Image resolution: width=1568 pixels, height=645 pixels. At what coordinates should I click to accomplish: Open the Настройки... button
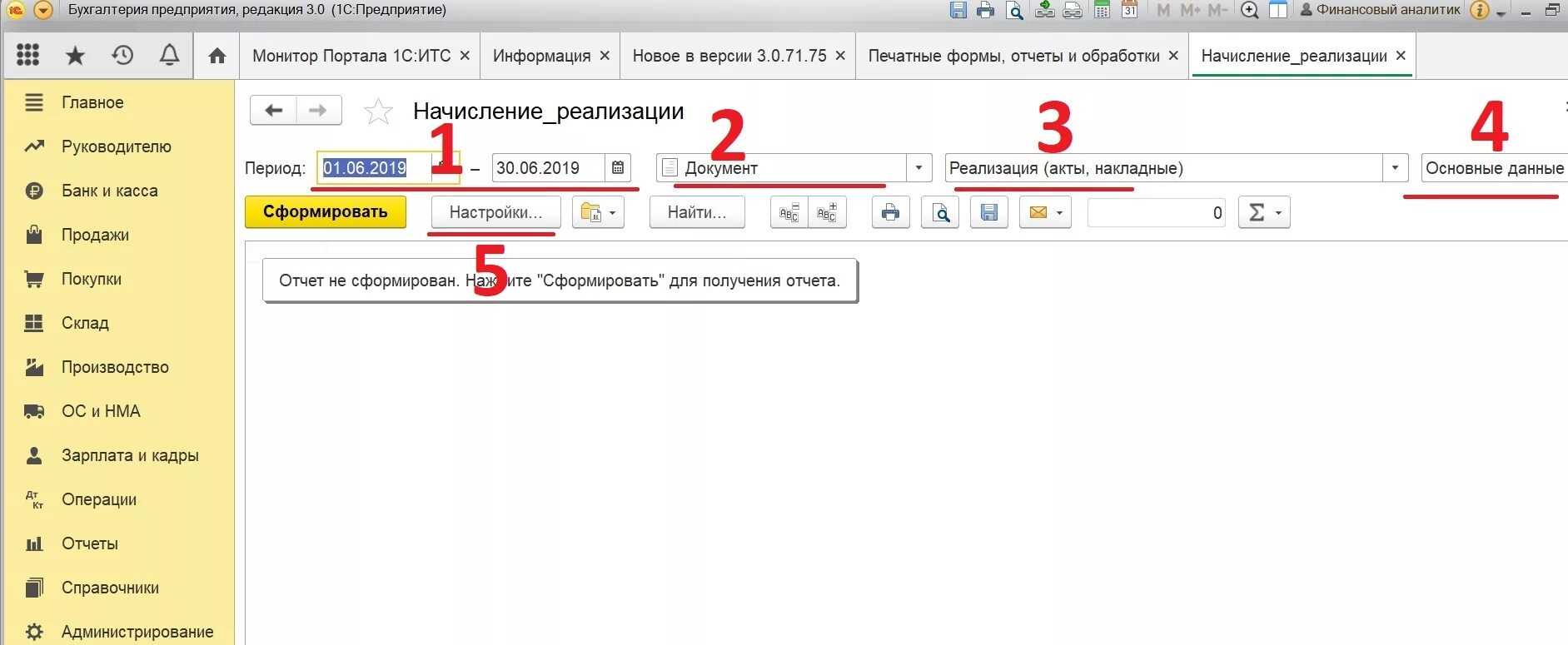(x=495, y=212)
